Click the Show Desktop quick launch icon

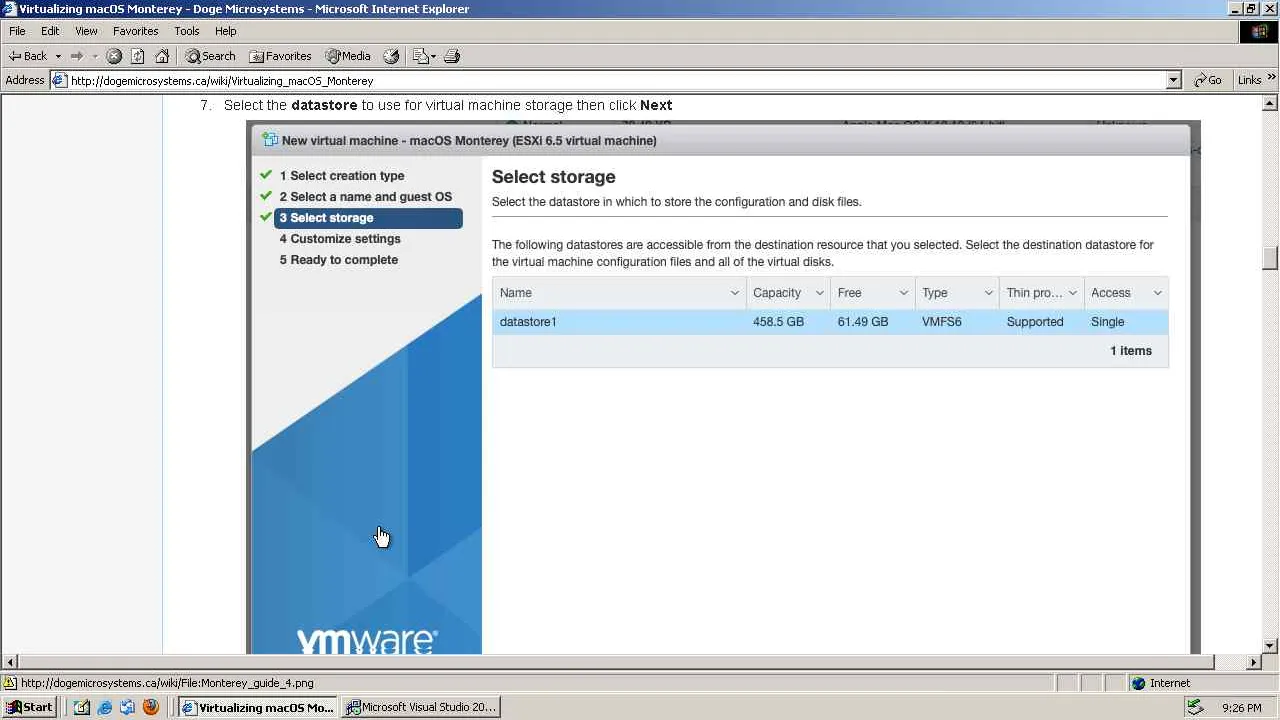click(x=82, y=707)
